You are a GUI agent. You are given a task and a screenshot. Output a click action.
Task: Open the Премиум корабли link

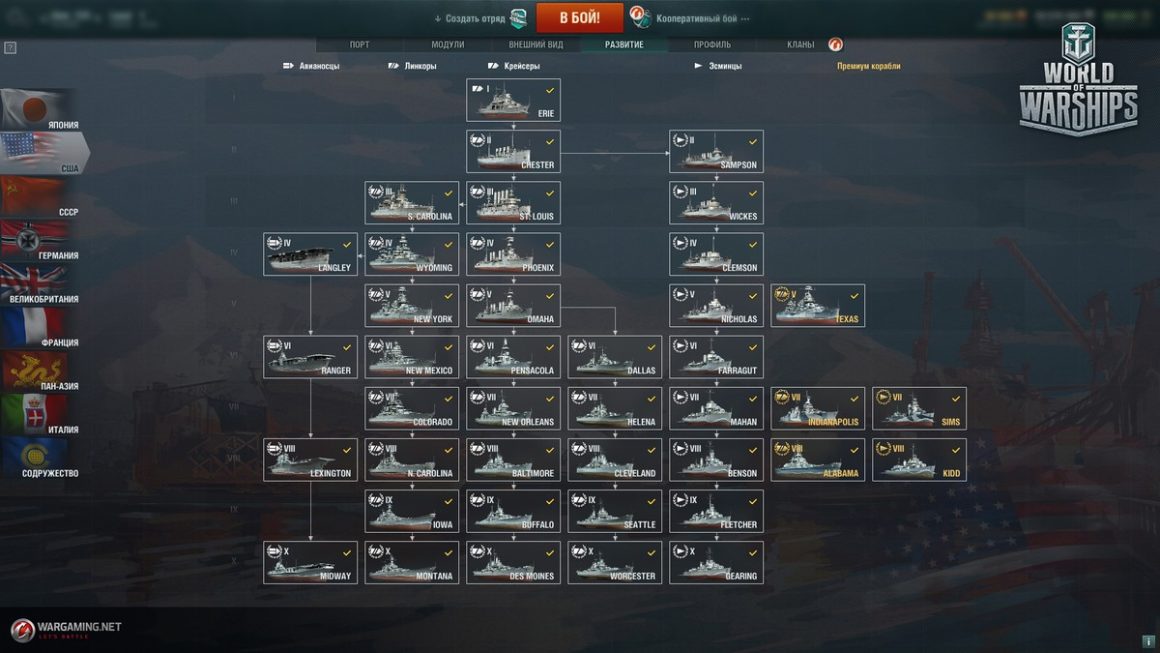pos(869,66)
